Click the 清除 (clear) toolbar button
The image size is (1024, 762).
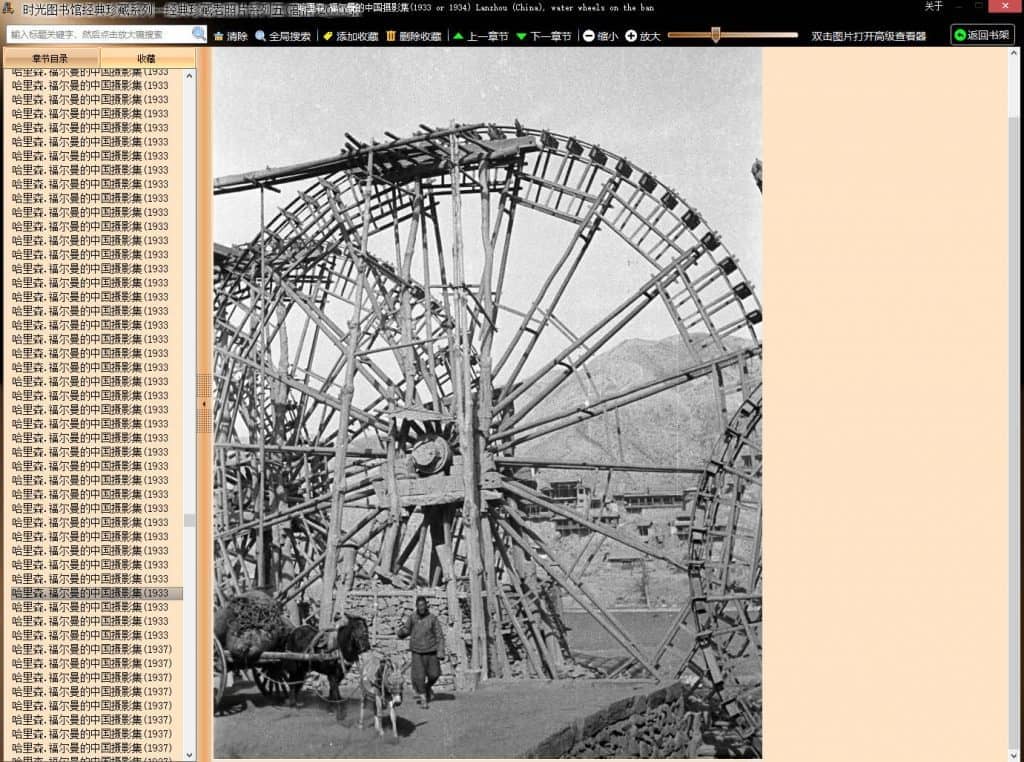point(230,36)
